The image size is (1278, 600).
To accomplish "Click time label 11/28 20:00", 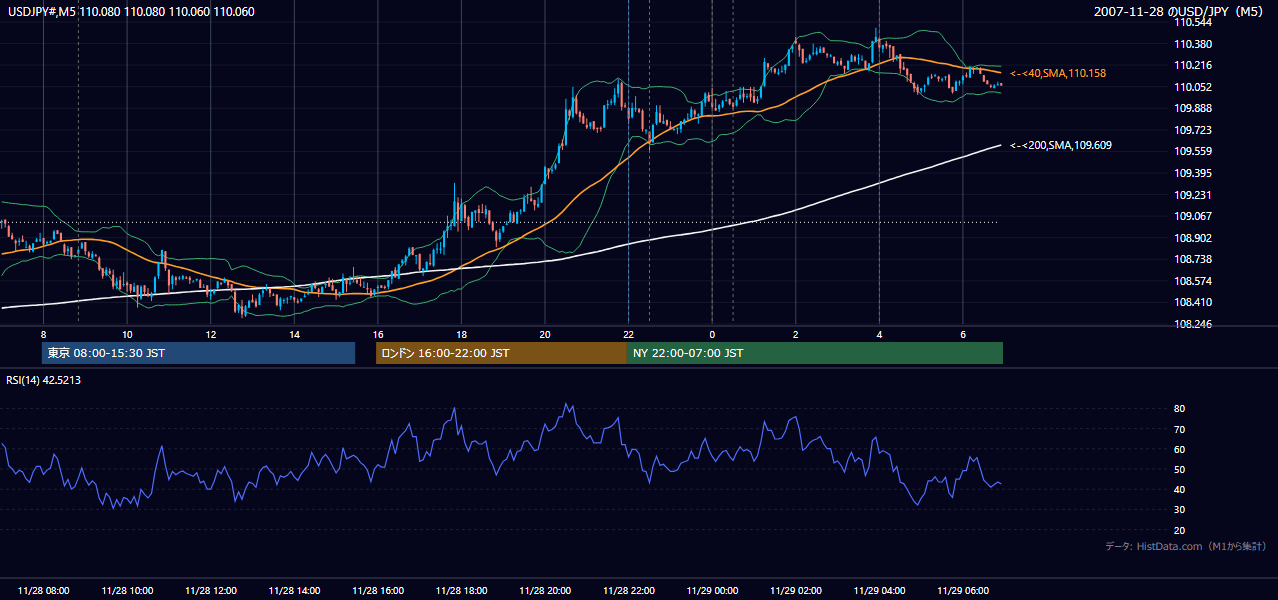I will [545, 591].
